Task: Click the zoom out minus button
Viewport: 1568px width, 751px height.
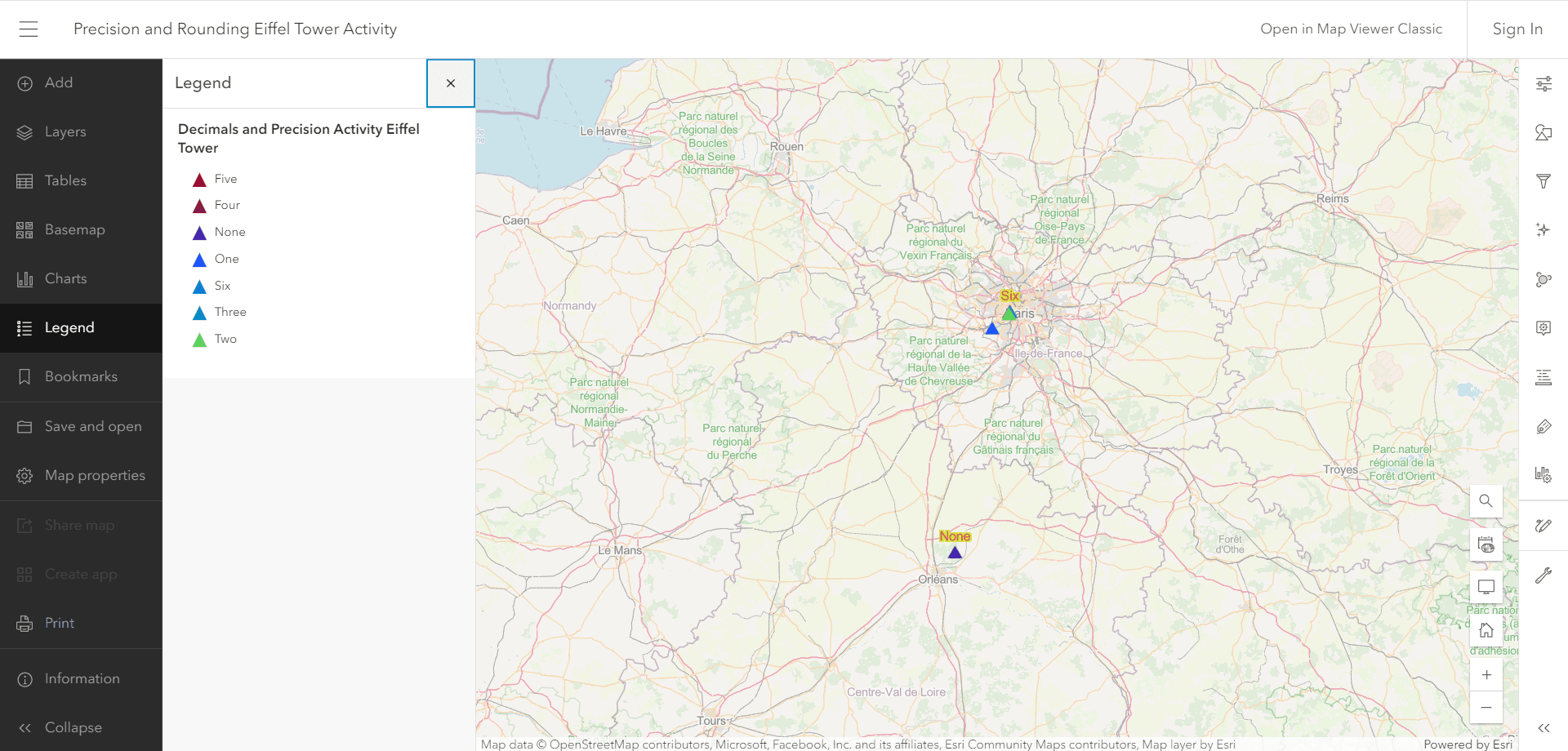Action: click(x=1486, y=707)
